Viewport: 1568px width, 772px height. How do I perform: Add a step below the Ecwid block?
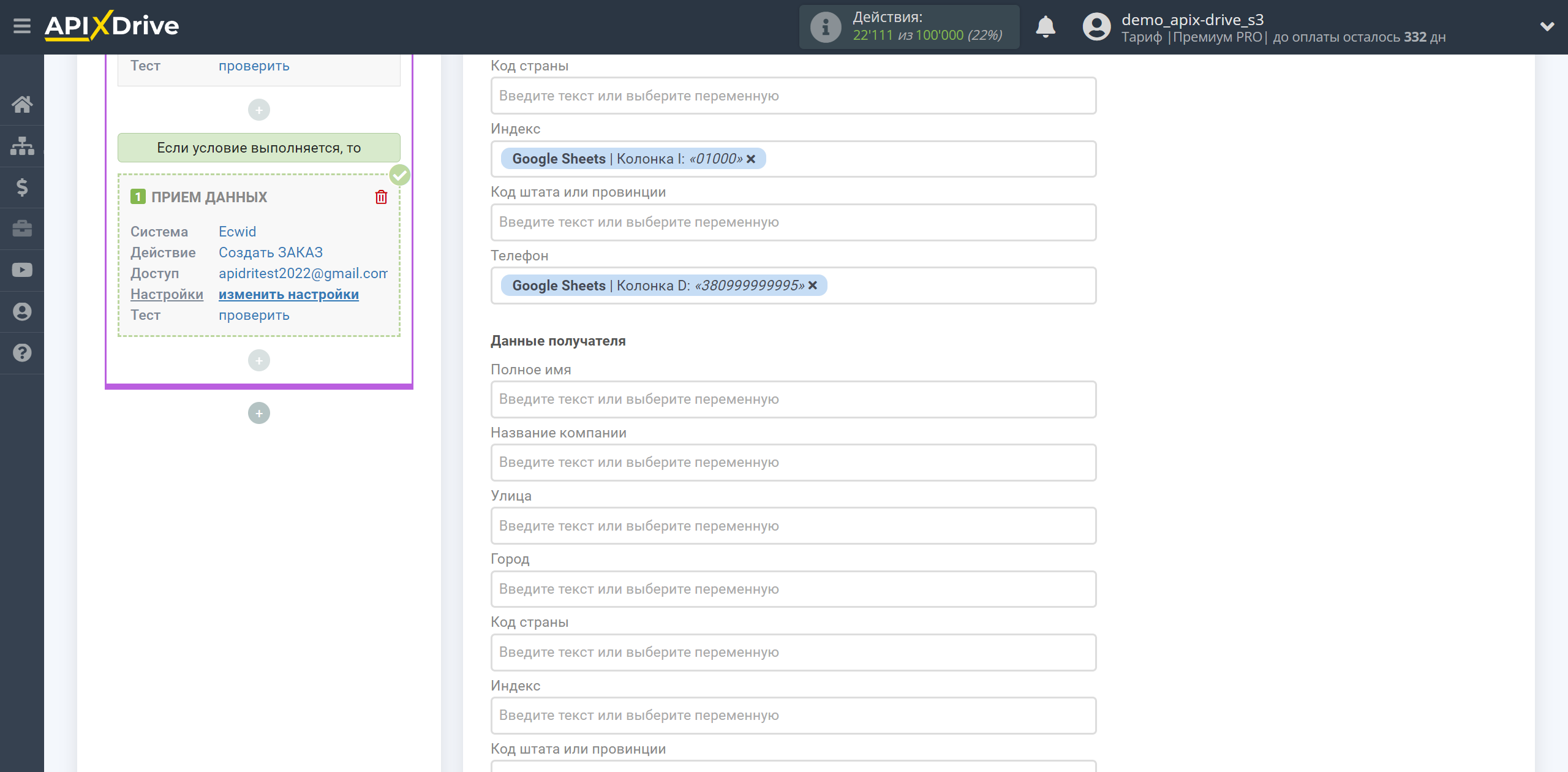click(x=259, y=360)
